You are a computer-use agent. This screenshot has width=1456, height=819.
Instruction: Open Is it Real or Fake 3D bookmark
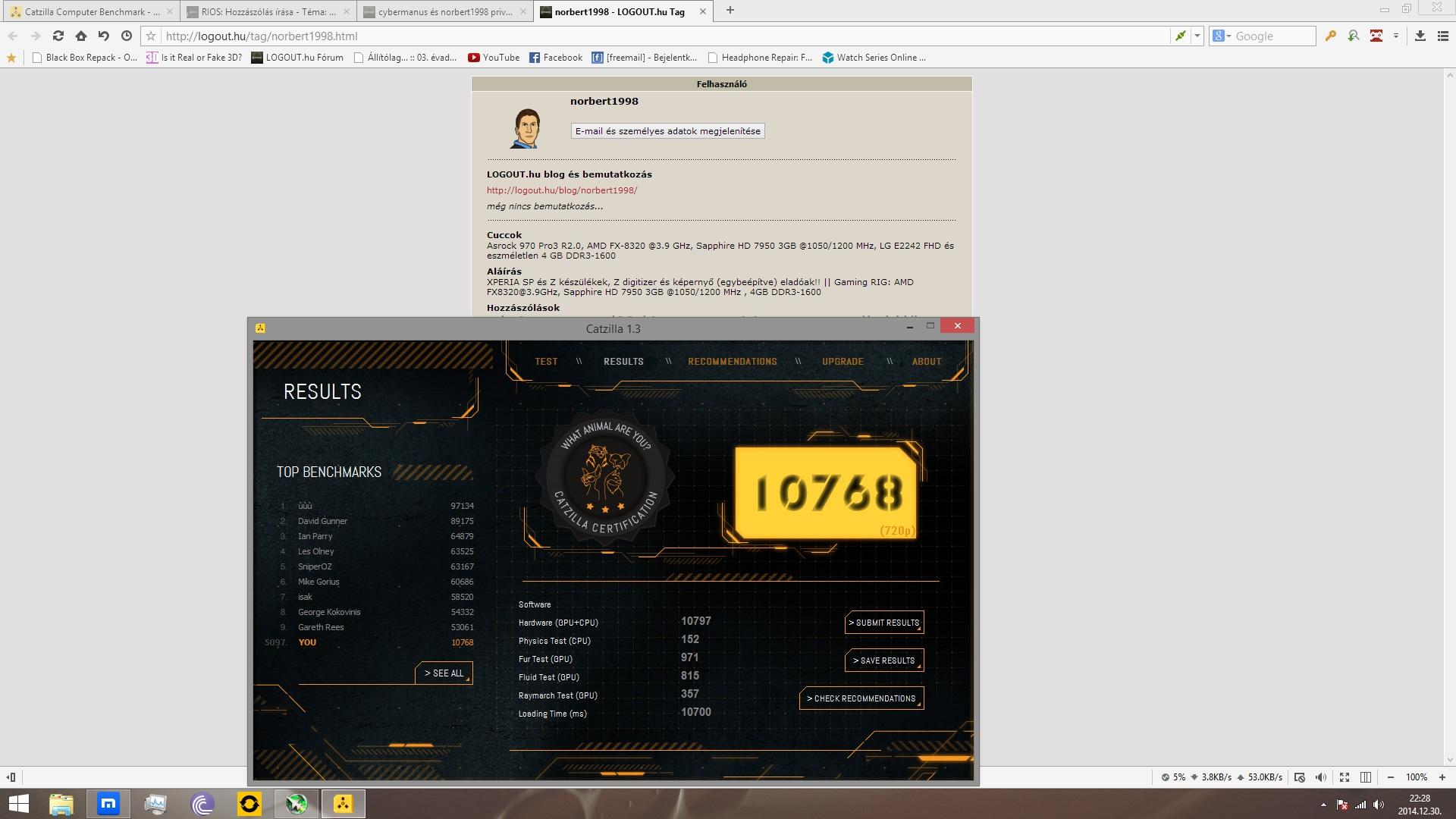(x=194, y=58)
